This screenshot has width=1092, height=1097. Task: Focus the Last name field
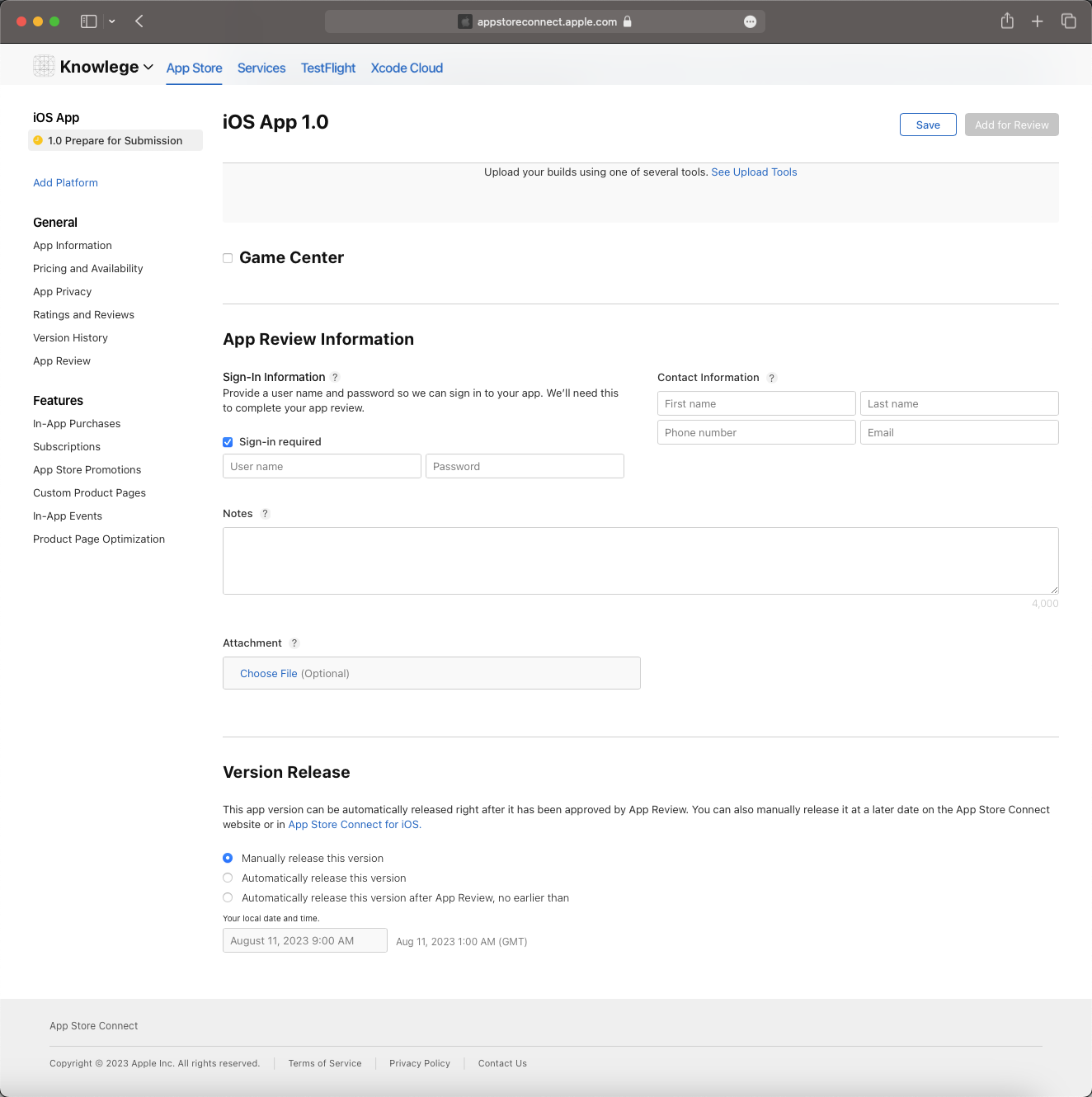click(959, 403)
